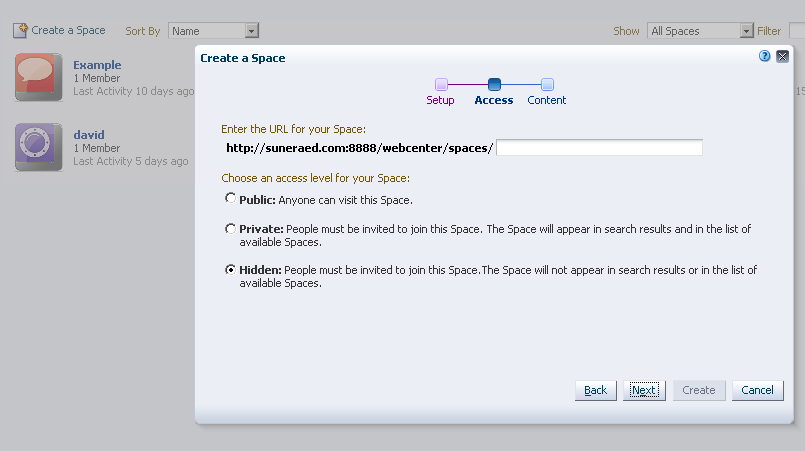The image size is (805, 451).
Task: Select the Private access radio button
Action: point(231,229)
